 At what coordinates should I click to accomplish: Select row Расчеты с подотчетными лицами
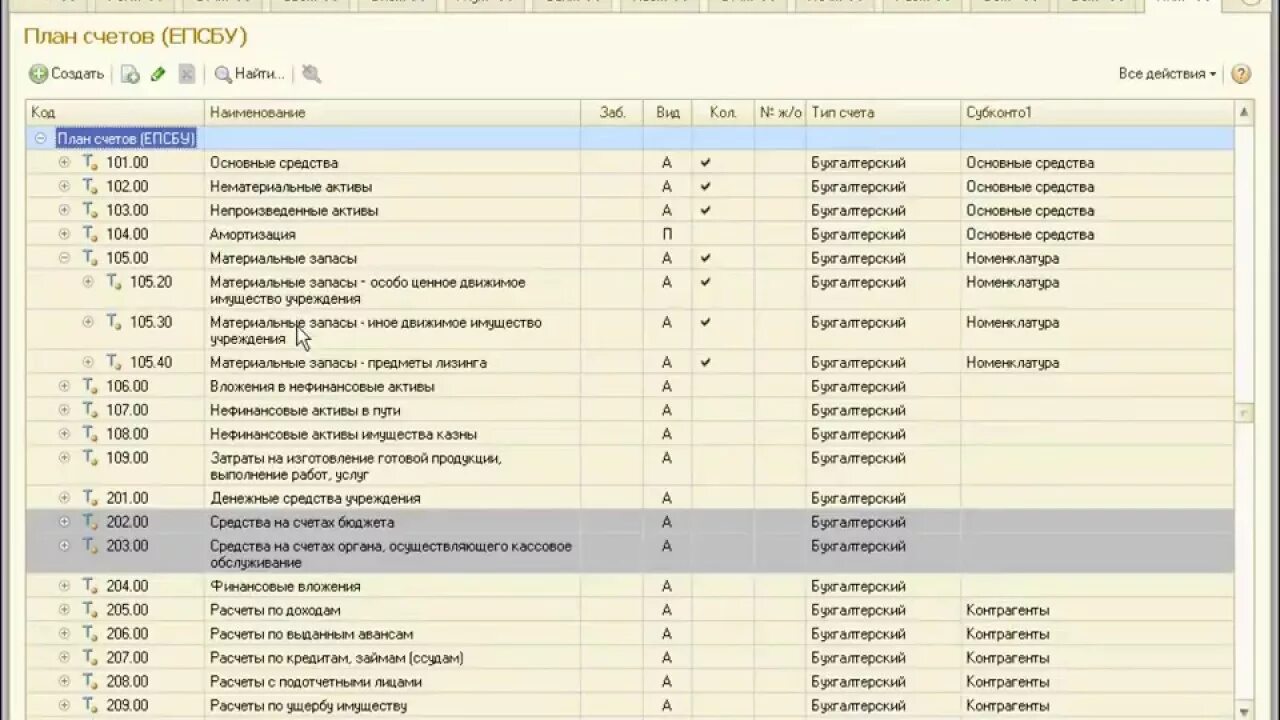pyautogui.click(x=630, y=682)
